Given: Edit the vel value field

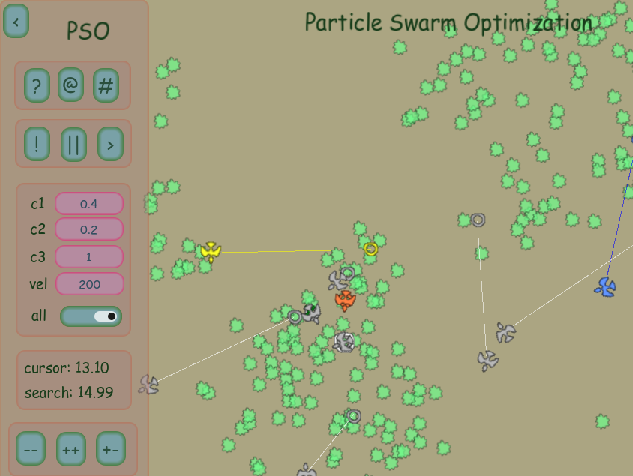Looking at the screenshot, I should click(x=89, y=284).
